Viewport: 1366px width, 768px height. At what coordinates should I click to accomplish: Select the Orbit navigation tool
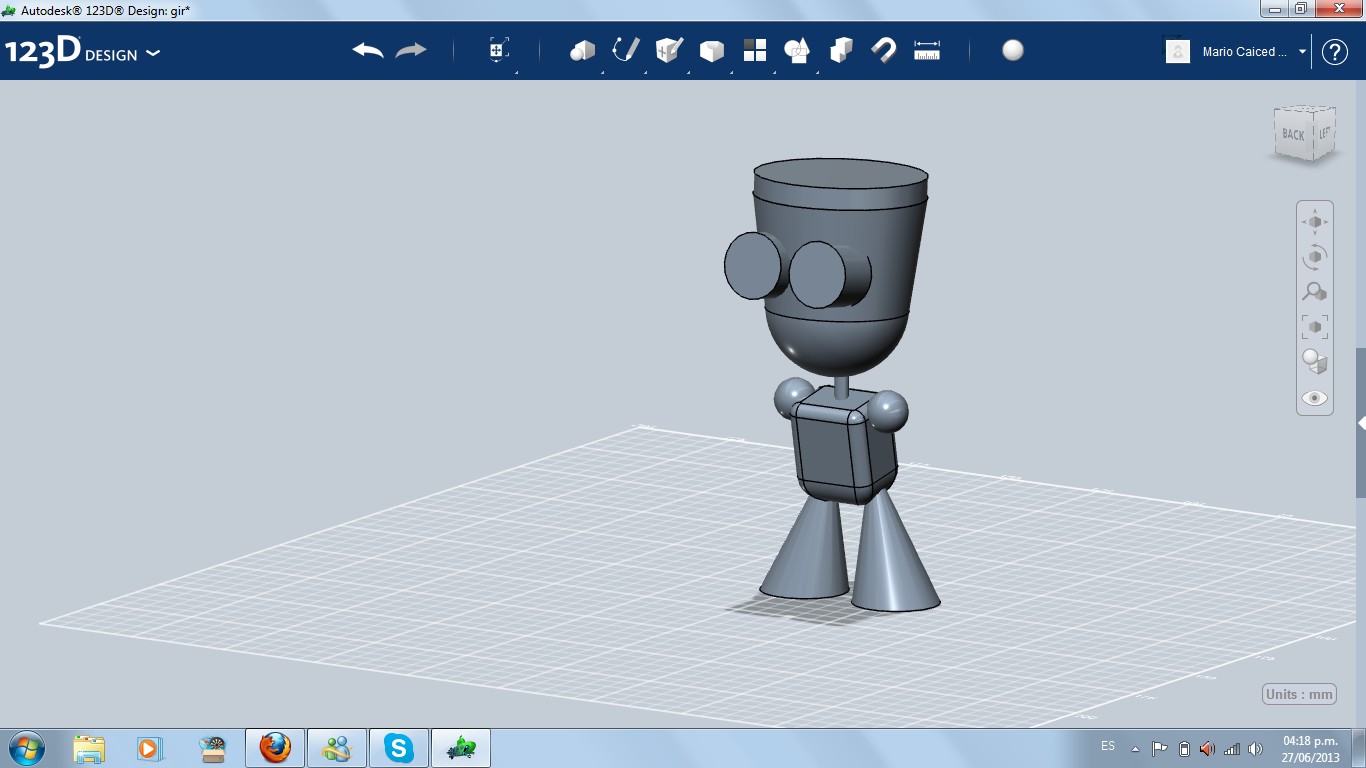[1315, 257]
